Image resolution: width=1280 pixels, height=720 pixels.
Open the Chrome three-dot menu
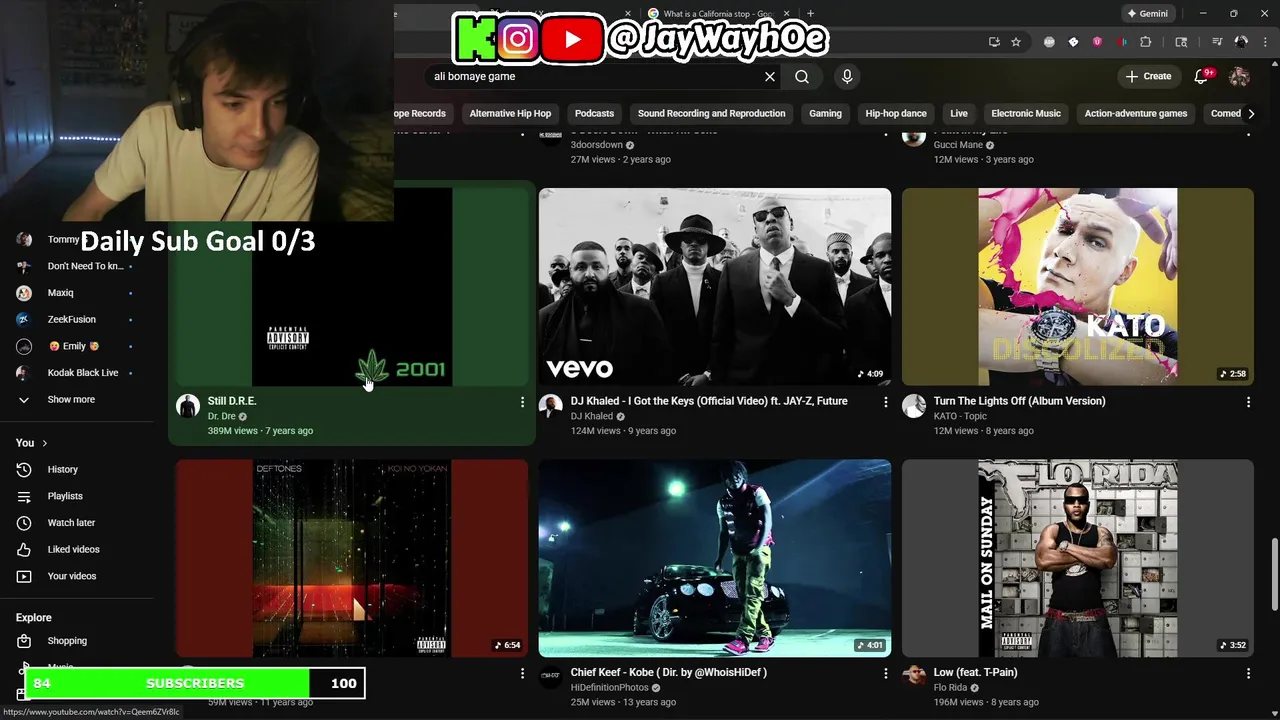[1263, 42]
